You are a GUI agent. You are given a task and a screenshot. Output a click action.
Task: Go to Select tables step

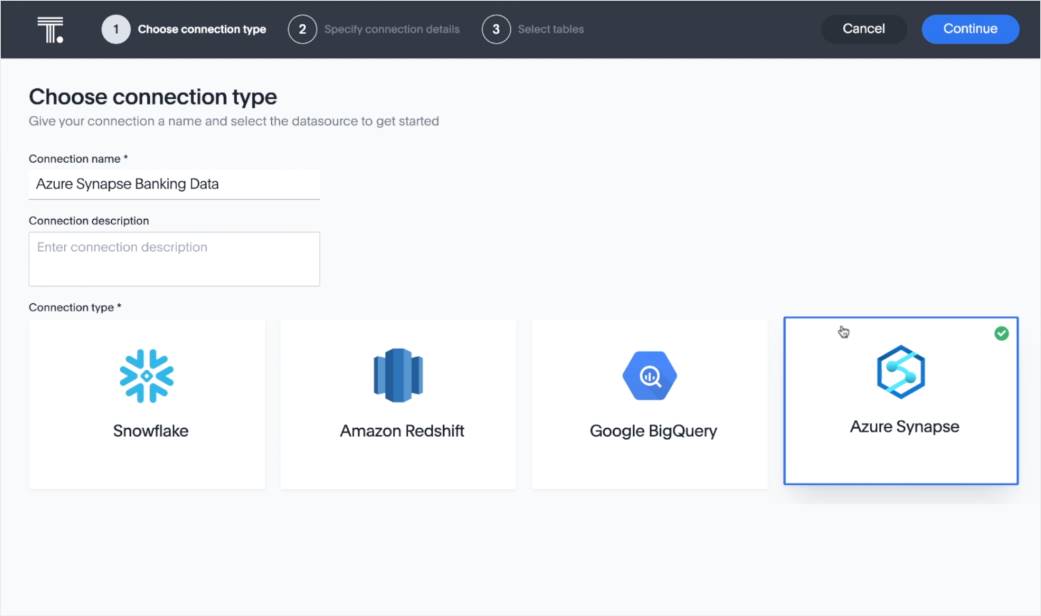tap(551, 29)
